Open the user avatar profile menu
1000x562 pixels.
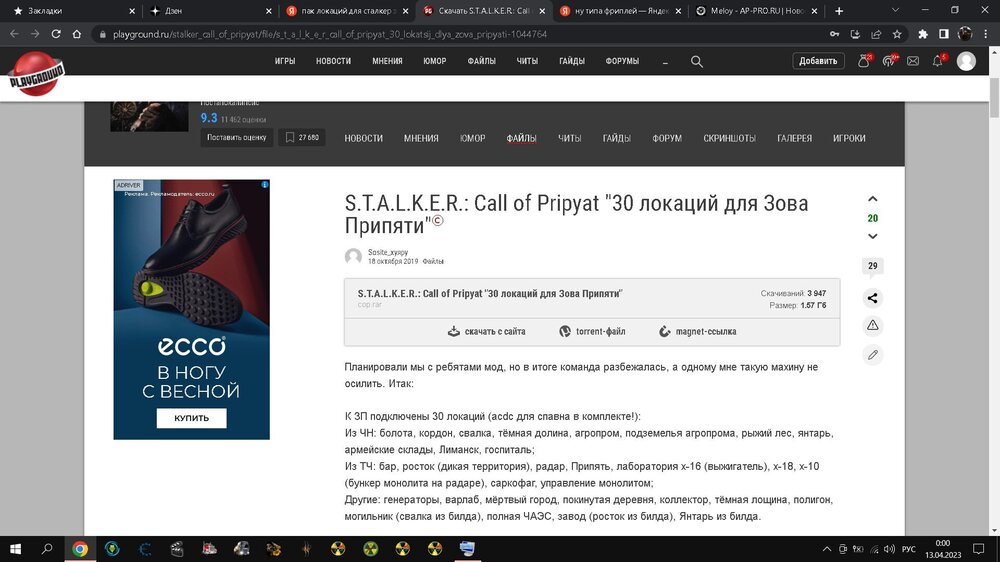pyautogui.click(x=966, y=61)
